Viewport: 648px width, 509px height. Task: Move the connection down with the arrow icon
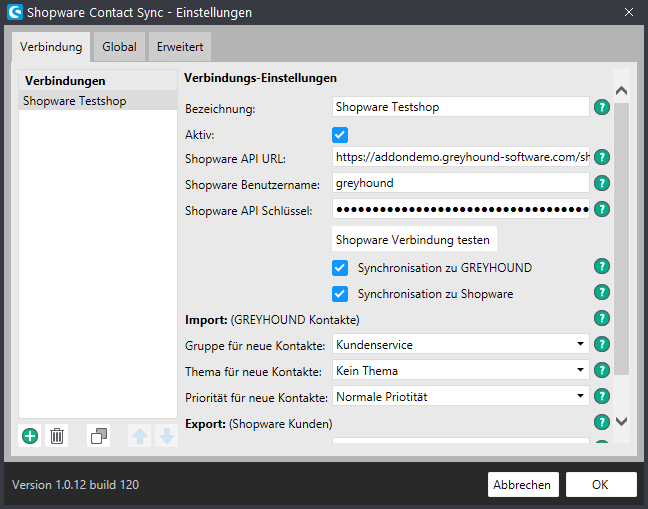(167, 436)
